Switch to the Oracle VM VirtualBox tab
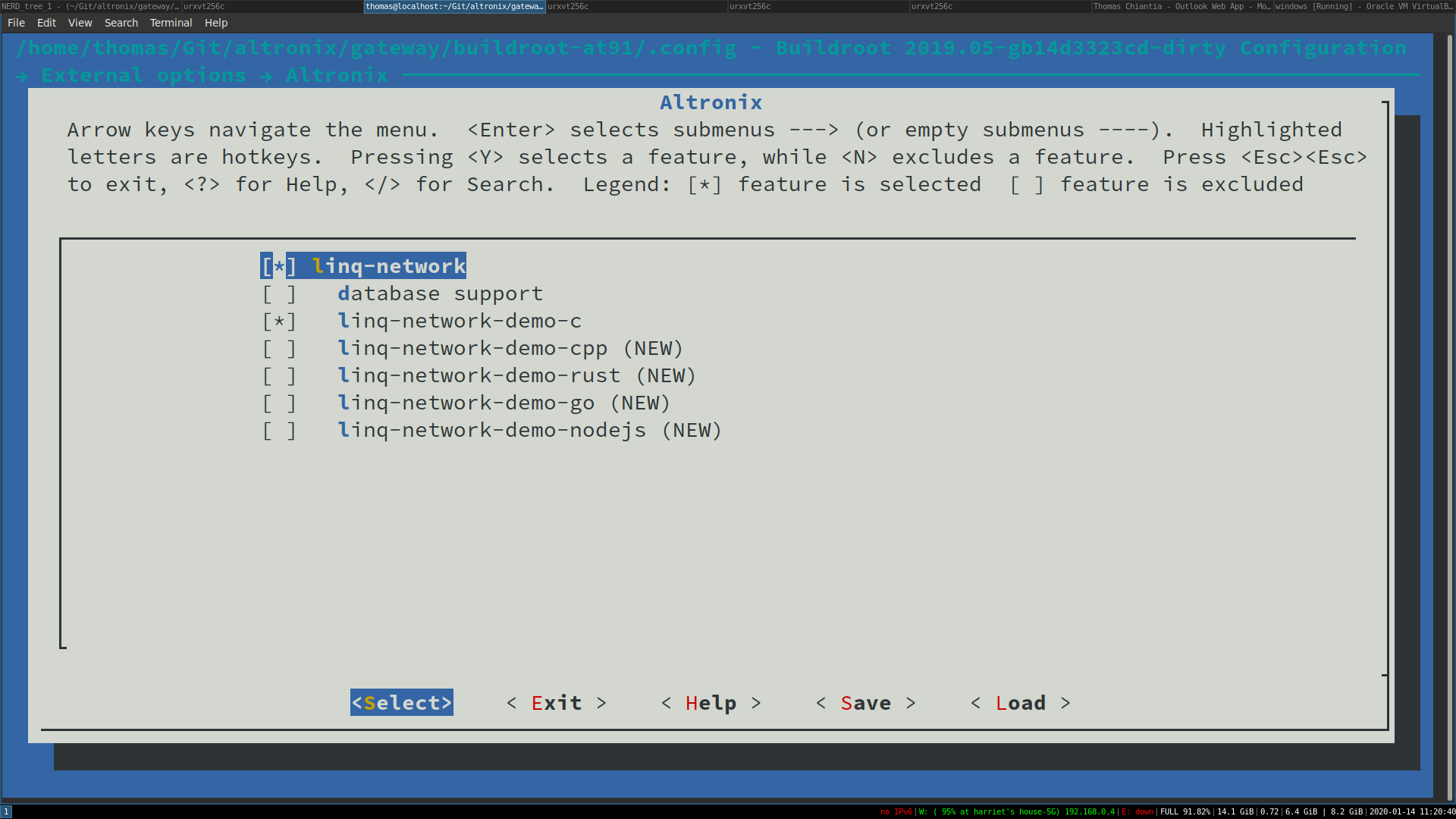 [x=1365, y=6]
